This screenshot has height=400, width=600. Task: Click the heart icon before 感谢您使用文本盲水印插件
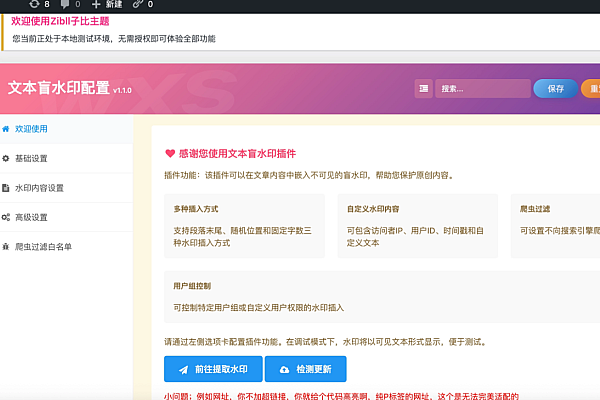point(170,153)
